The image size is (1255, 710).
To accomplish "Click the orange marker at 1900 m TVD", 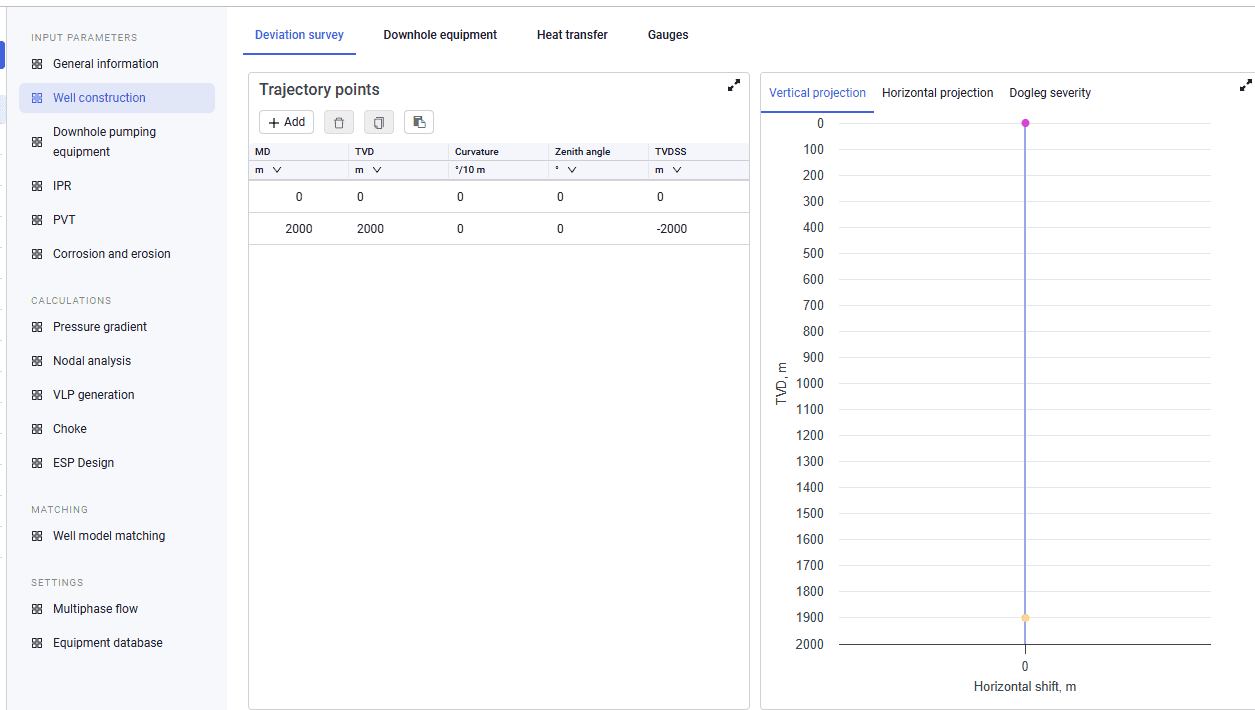I will pyautogui.click(x=1025, y=618).
